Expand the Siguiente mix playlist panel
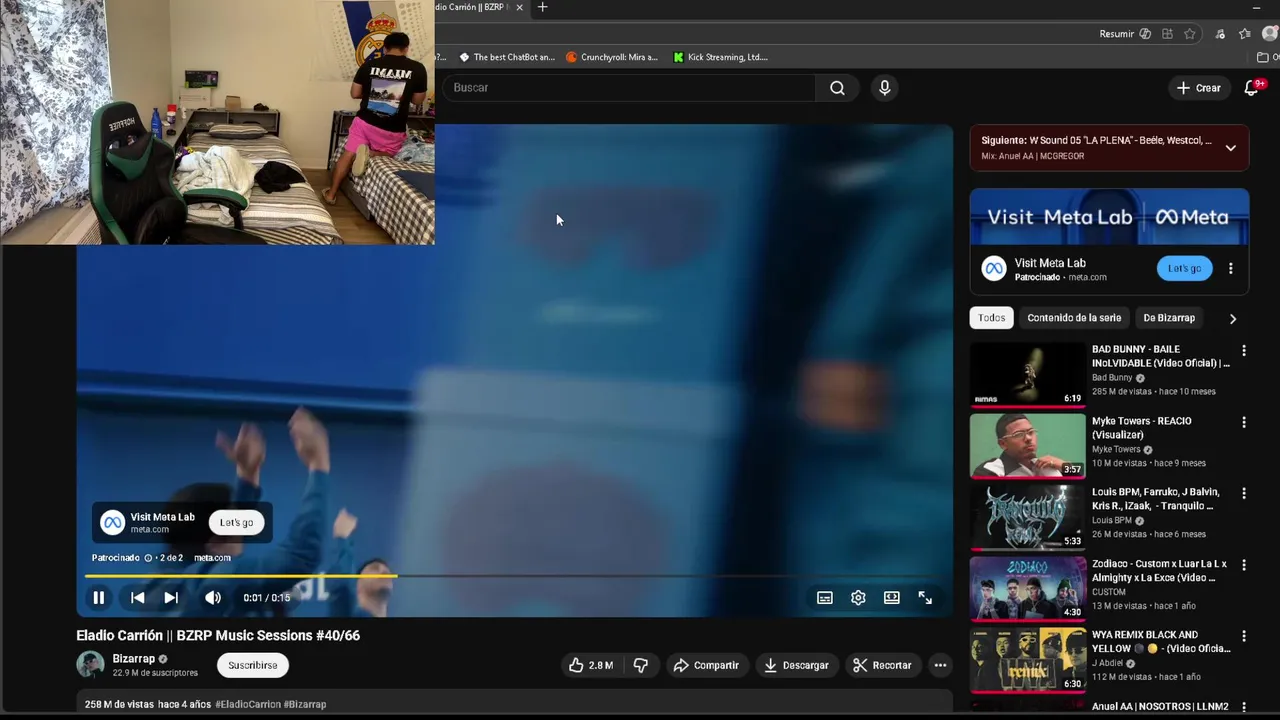 click(x=1231, y=148)
